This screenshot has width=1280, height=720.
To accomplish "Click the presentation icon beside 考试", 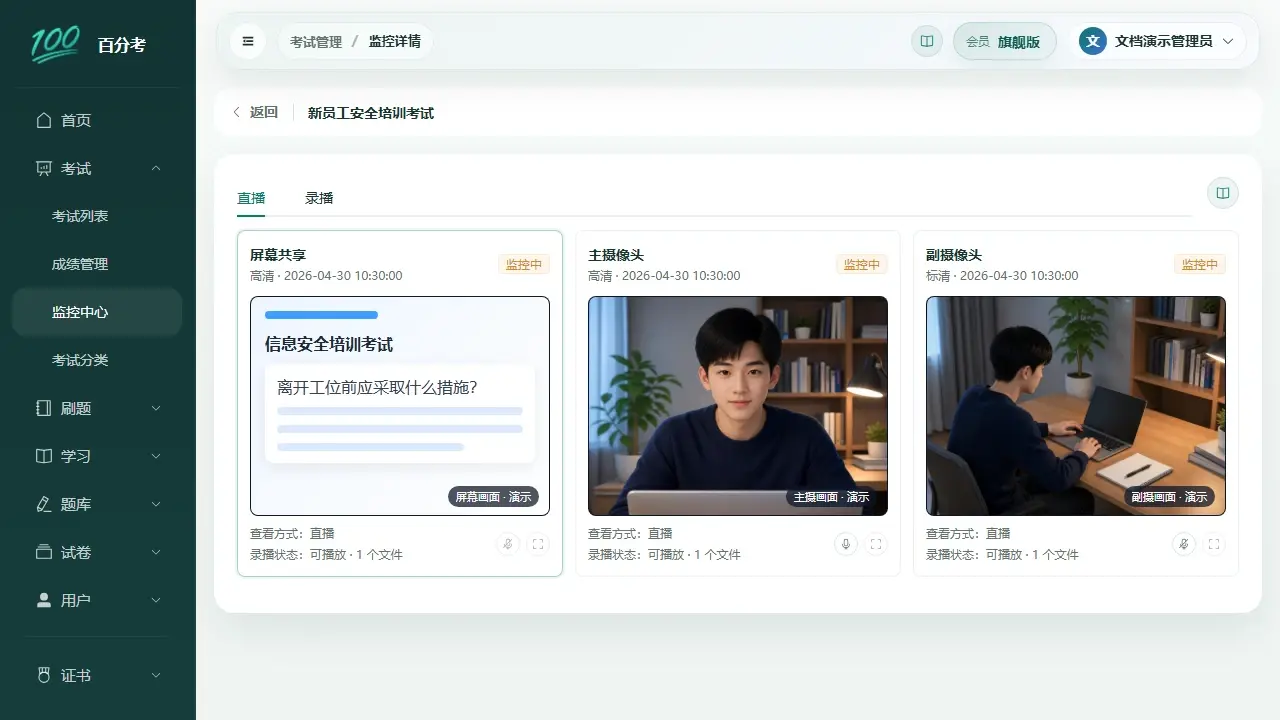I will click(43, 168).
